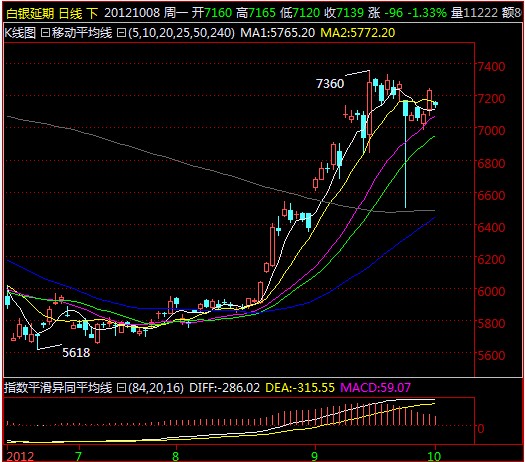Click the 7000 price axis label

[x=491, y=131]
